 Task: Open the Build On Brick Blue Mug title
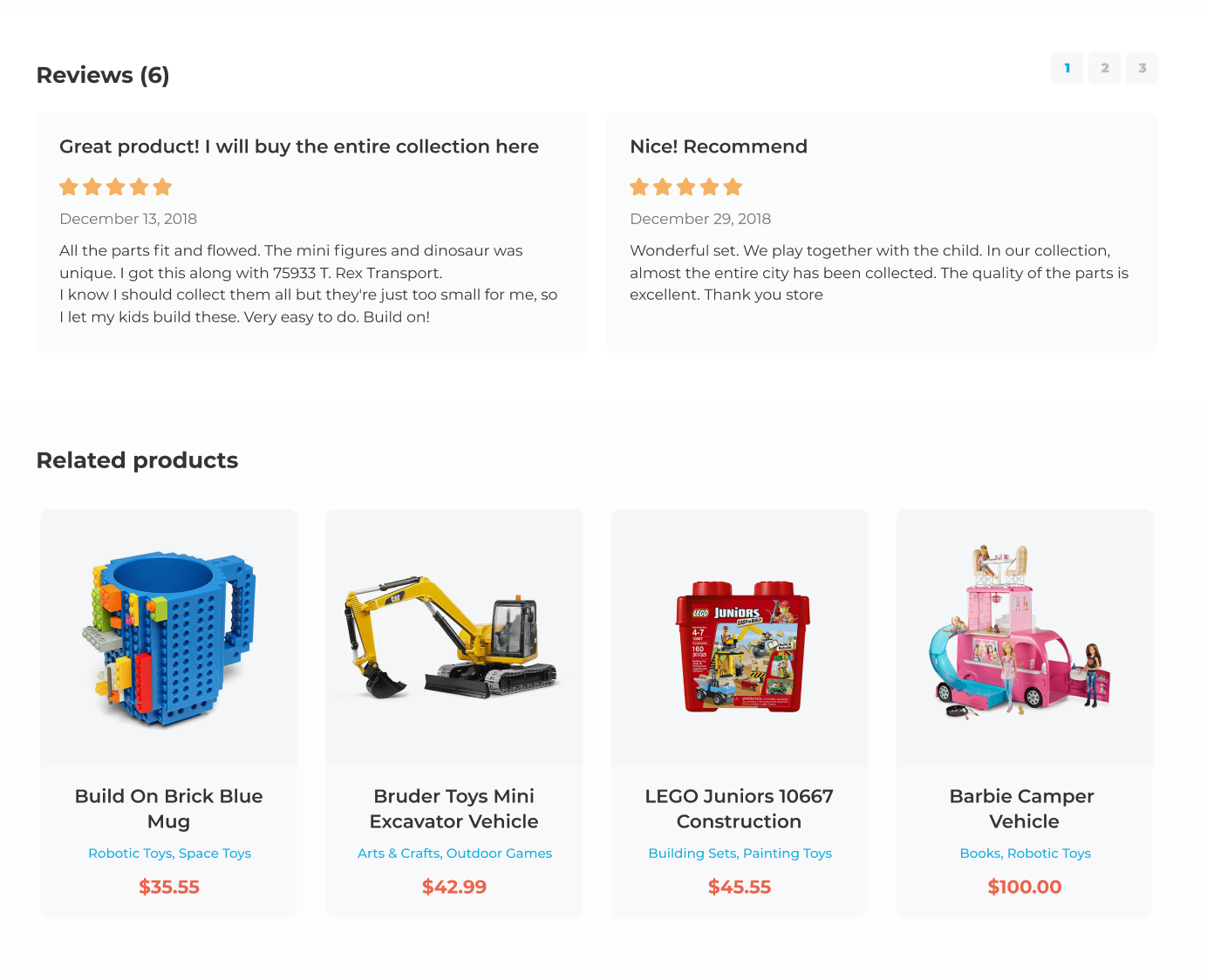(x=169, y=808)
